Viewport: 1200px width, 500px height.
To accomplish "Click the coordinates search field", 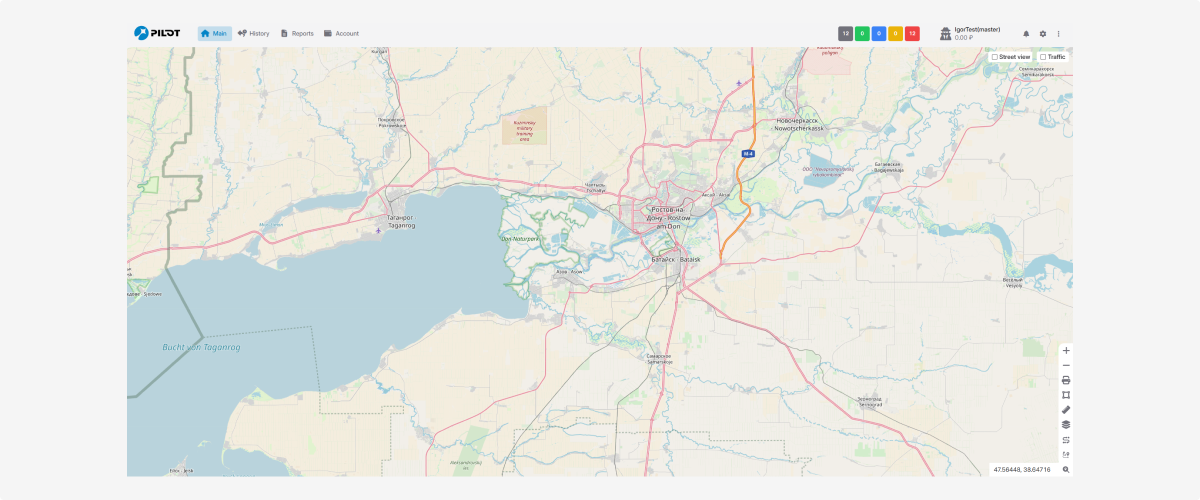I will 1022,469.
